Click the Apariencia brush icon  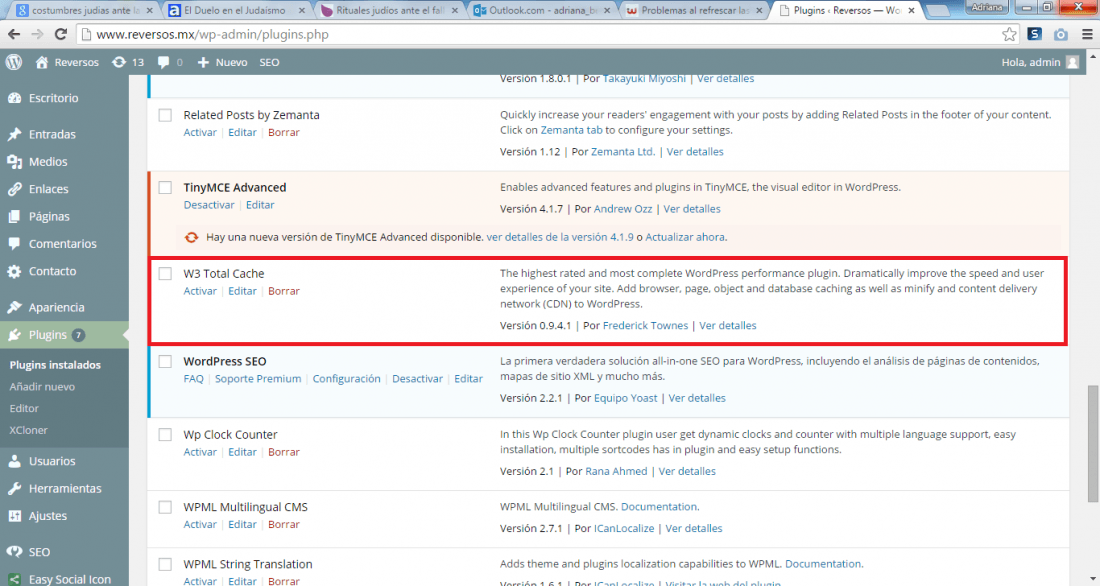15,307
